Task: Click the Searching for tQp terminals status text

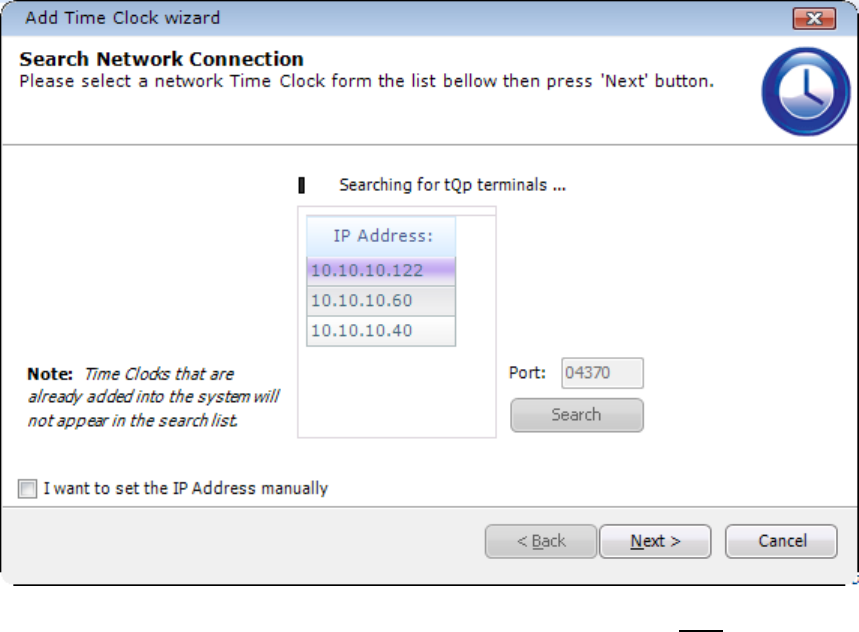Action: [452, 185]
